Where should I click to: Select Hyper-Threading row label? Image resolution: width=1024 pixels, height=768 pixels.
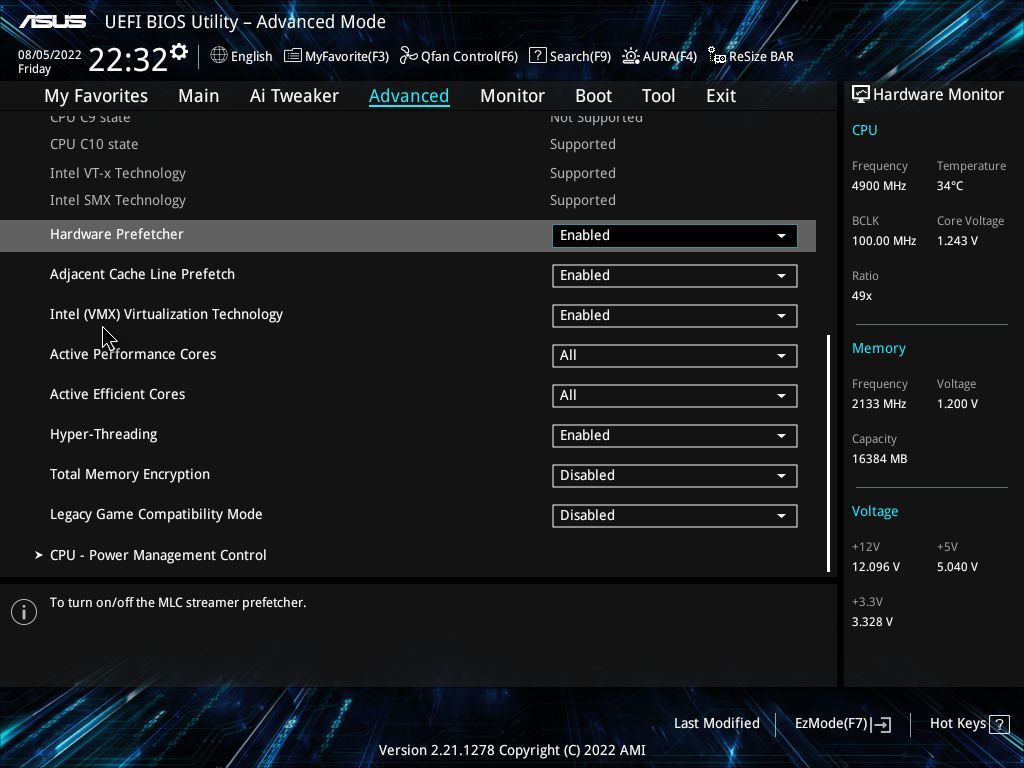coord(103,434)
